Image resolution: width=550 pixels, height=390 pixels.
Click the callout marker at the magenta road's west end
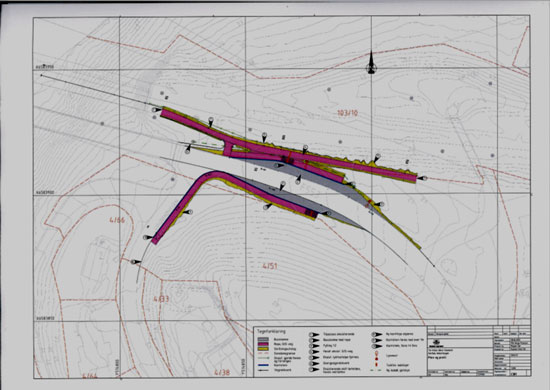point(156,110)
